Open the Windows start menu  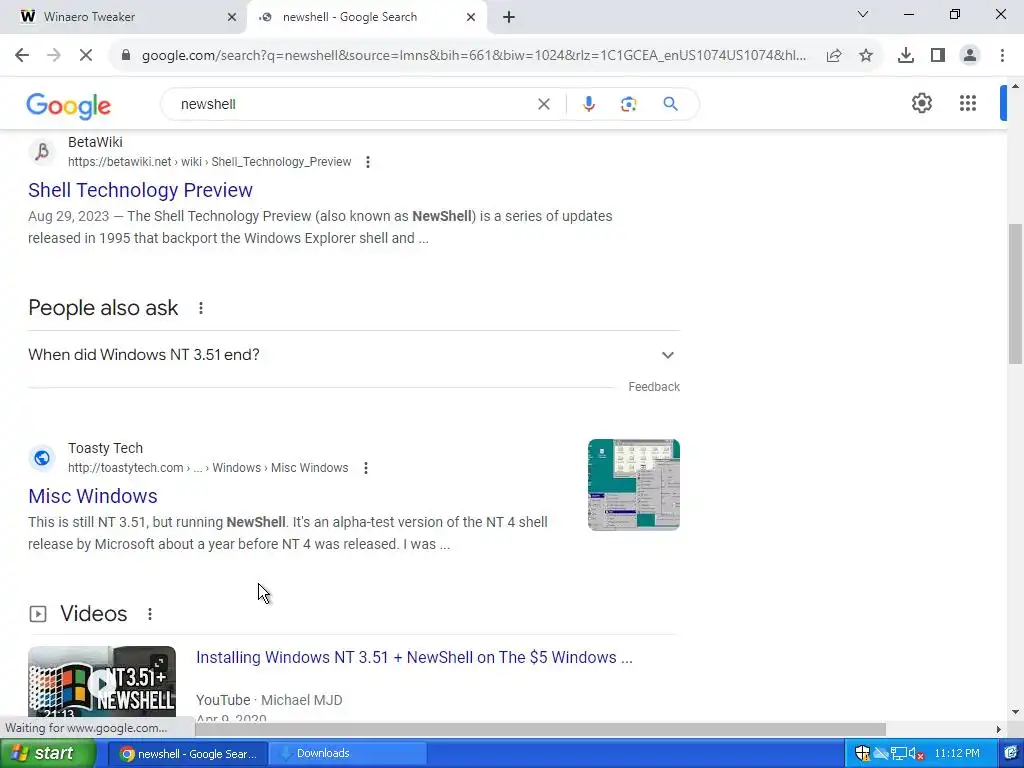48,754
